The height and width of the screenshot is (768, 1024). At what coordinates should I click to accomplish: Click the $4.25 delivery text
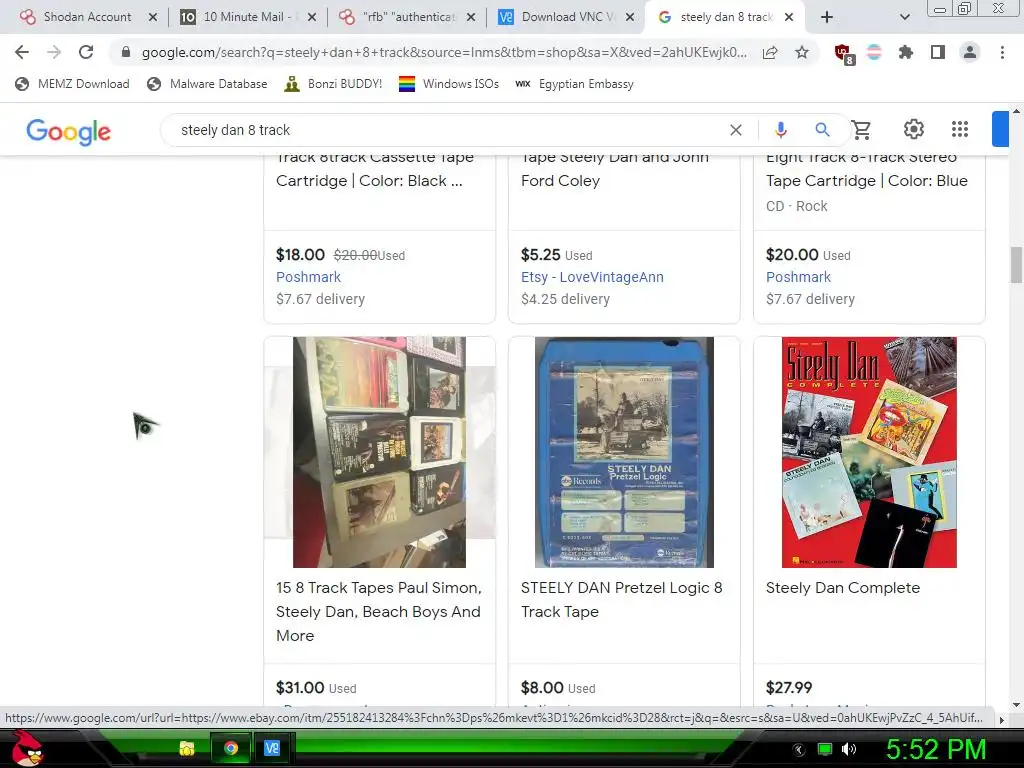pyautogui.click(x=566, y=299)
